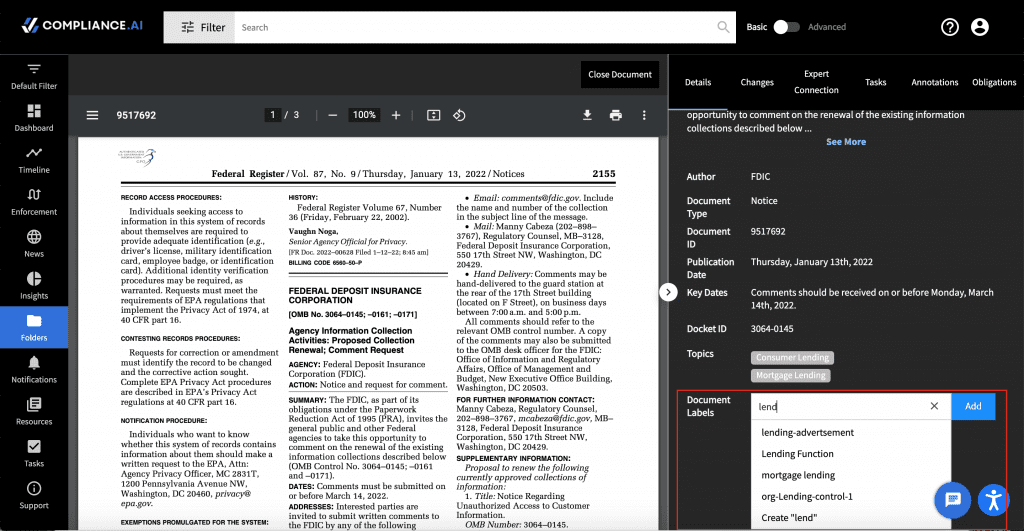
Task: Switch to the Annotations tab
Action: 935,82
